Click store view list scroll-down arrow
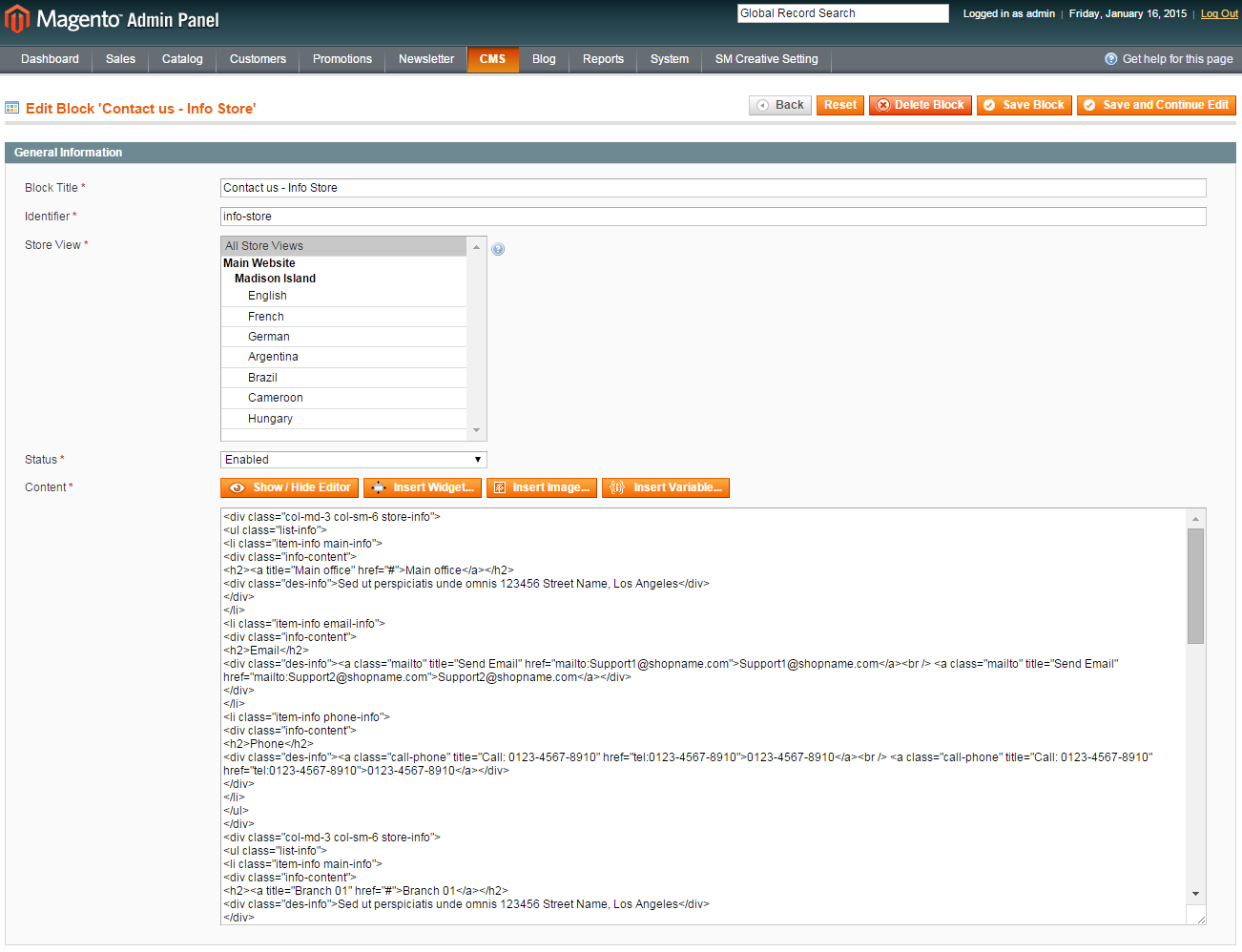This screenshot has width=1242, height=952. (x=477, y=430)
